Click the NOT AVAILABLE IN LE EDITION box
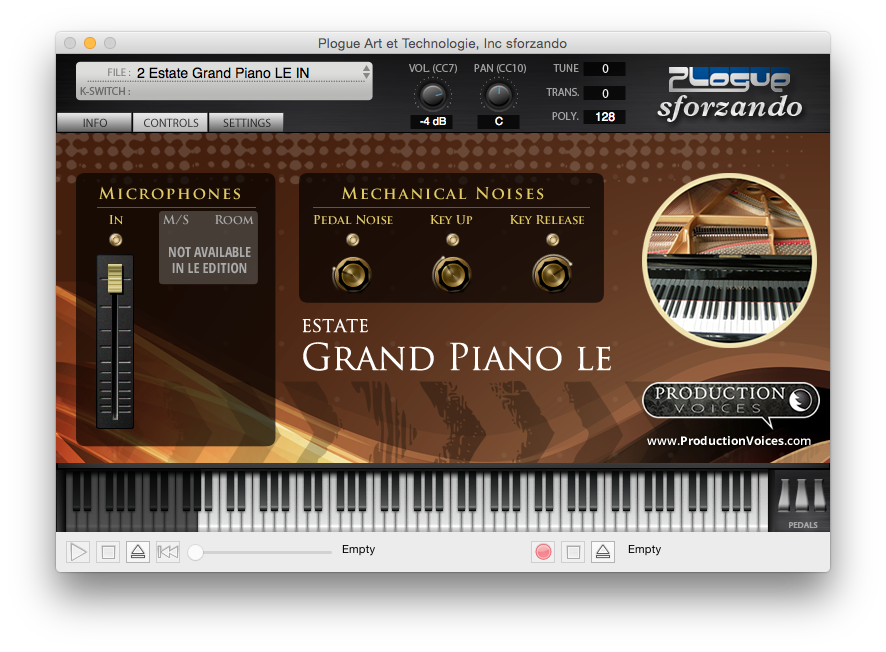 (x=209, y=247)
